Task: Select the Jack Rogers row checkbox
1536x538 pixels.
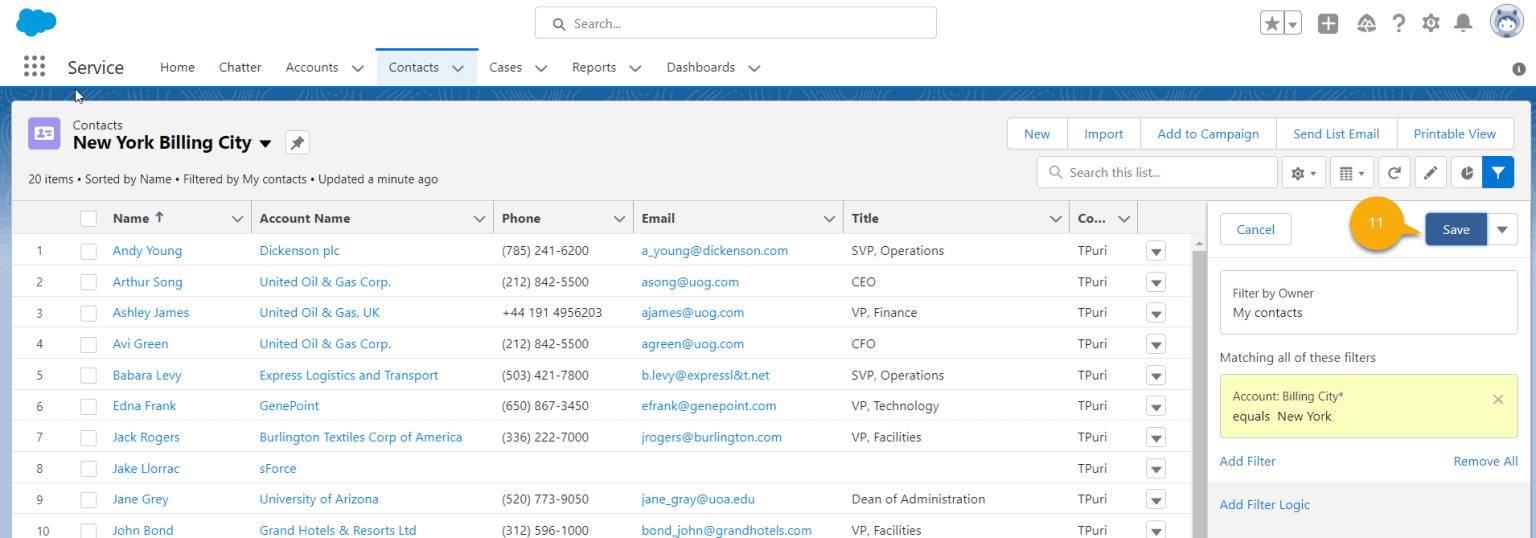Action: 89,438
